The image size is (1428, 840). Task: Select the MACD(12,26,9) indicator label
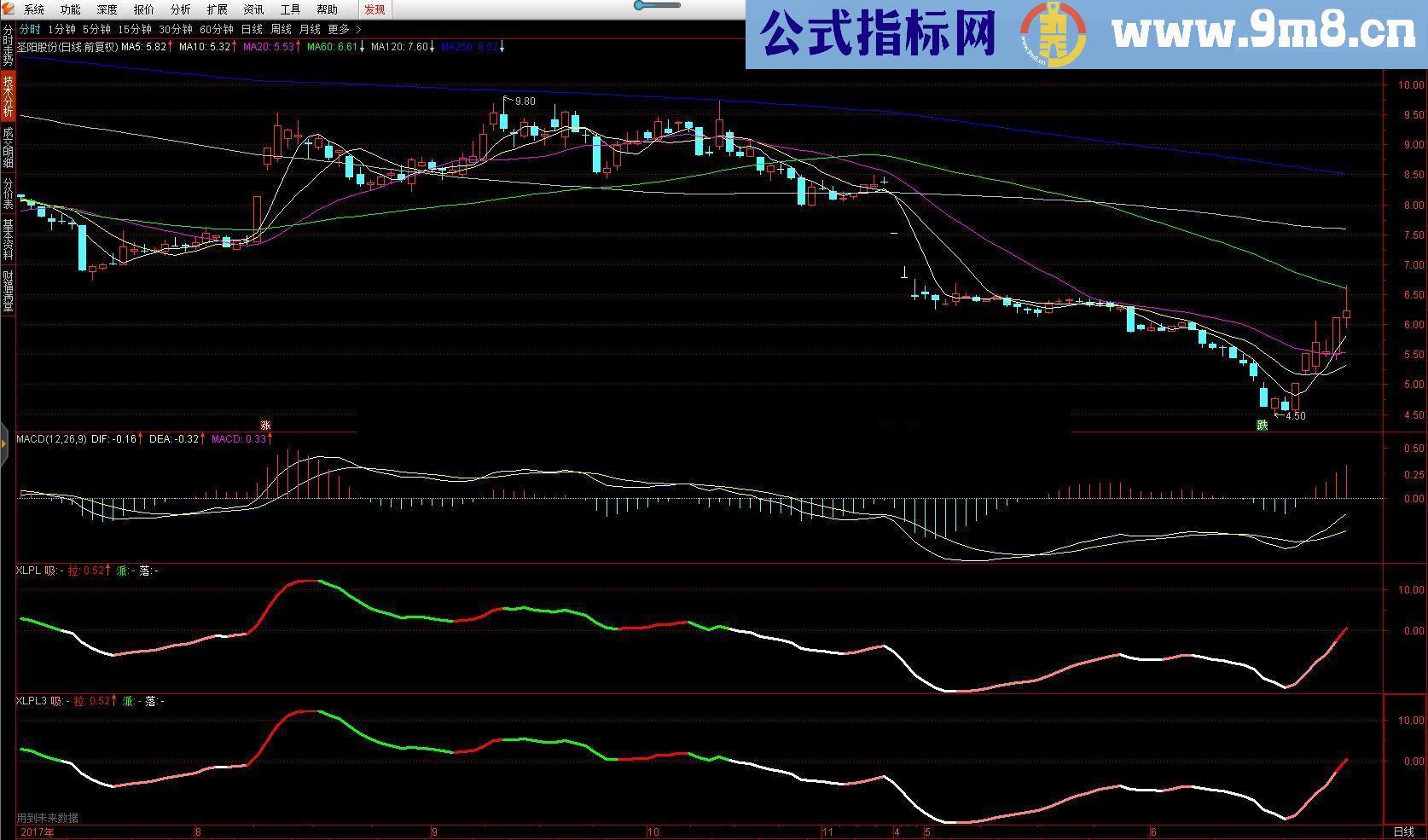tap(51, 439)
